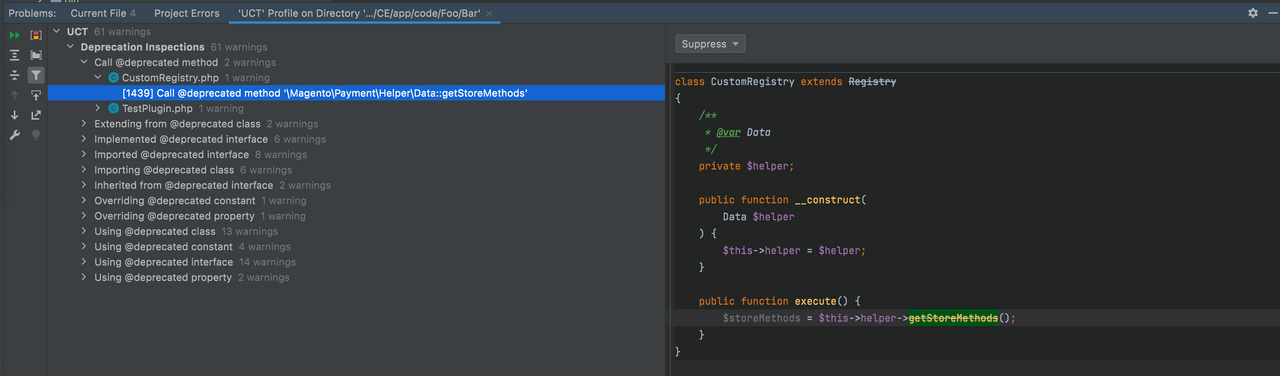
Task: Toggle the Group by Severity icon
Action: [36, 35]
